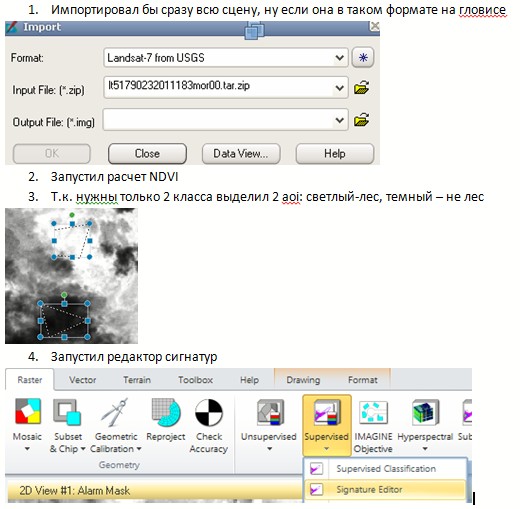Switch to the Toolbox ribbon tab
The height and width of the screenshot is (509, 520).
[195, 380]
